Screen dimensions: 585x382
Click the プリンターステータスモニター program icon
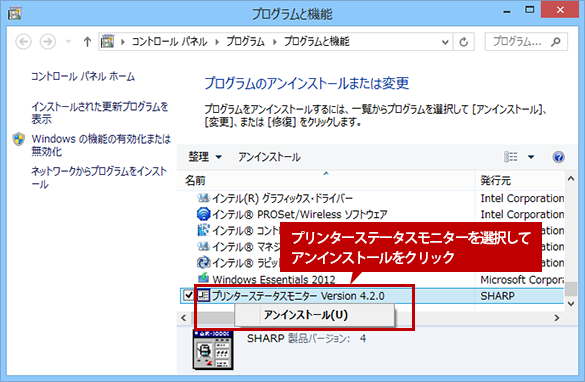203,295
